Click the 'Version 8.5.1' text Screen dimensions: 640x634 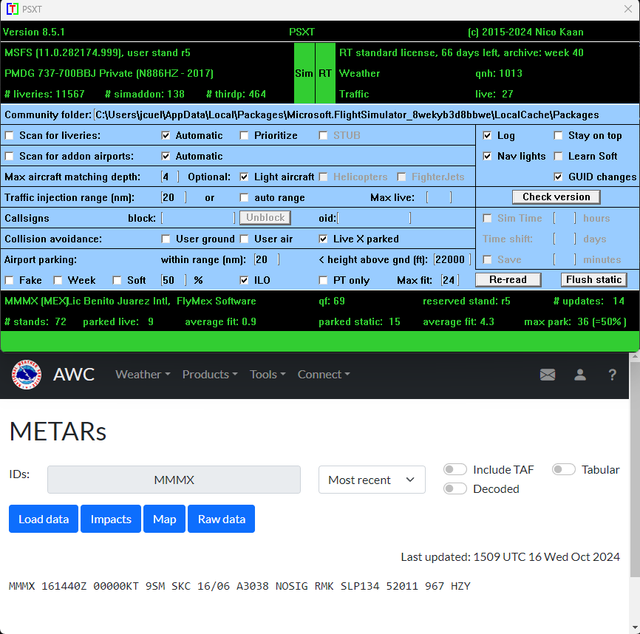click(x=33, y=32)
